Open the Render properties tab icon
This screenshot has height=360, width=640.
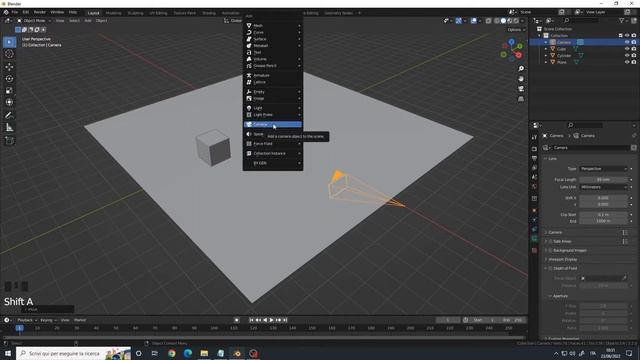coord(534,149)
